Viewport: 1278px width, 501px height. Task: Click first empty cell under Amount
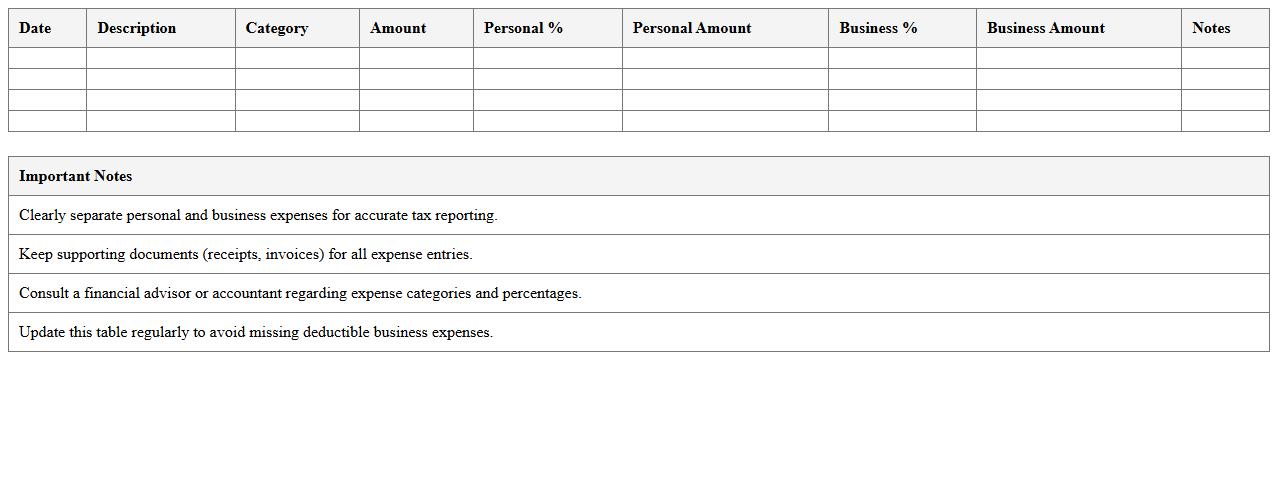[x=416, y=58]
